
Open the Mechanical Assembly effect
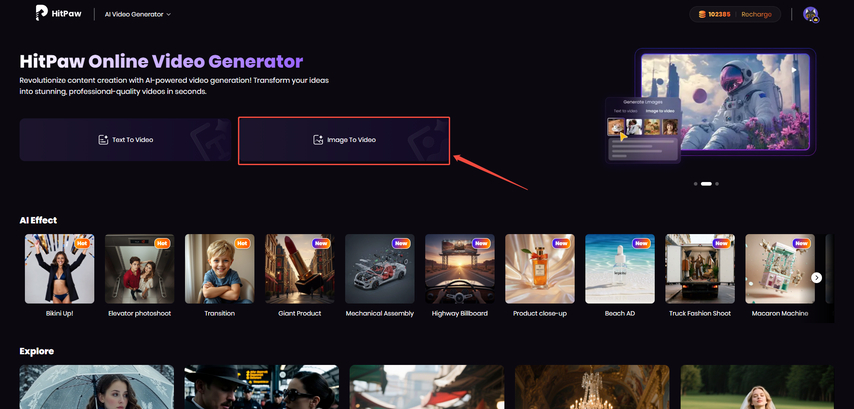[379, 269]
